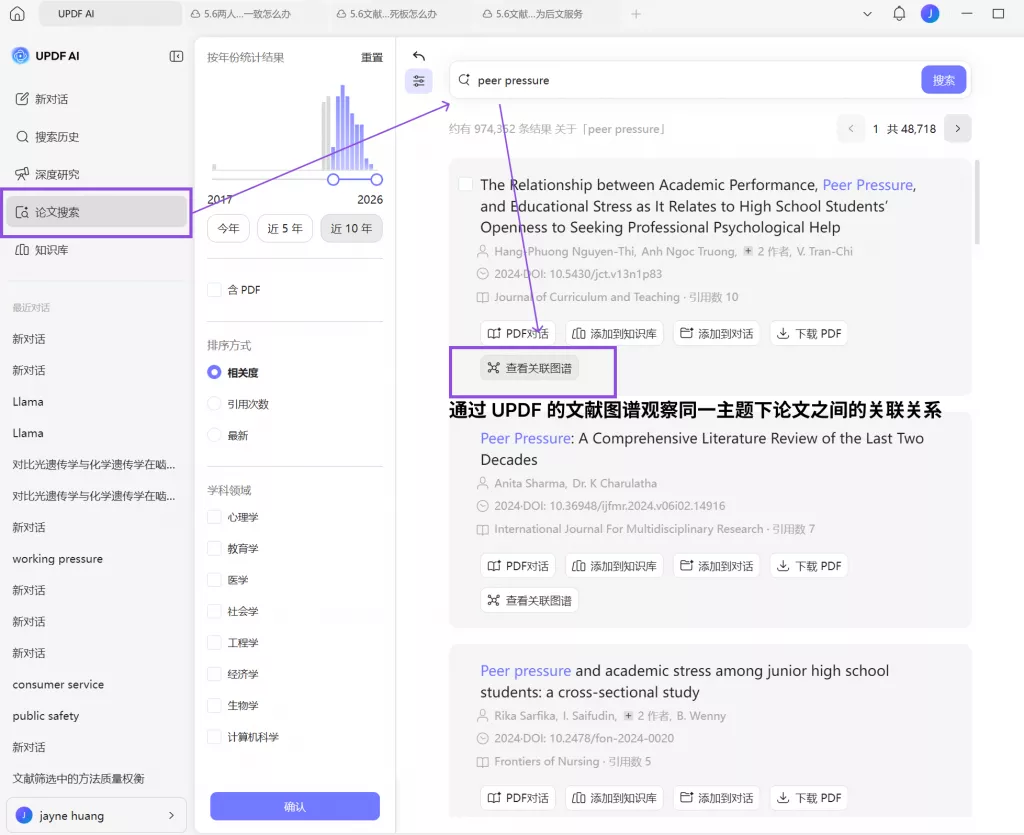Image resolution: width=1024 pixels, height=835 pixels.
Task: Click 下载 PDF for the first paper
Action: [808, 333]
